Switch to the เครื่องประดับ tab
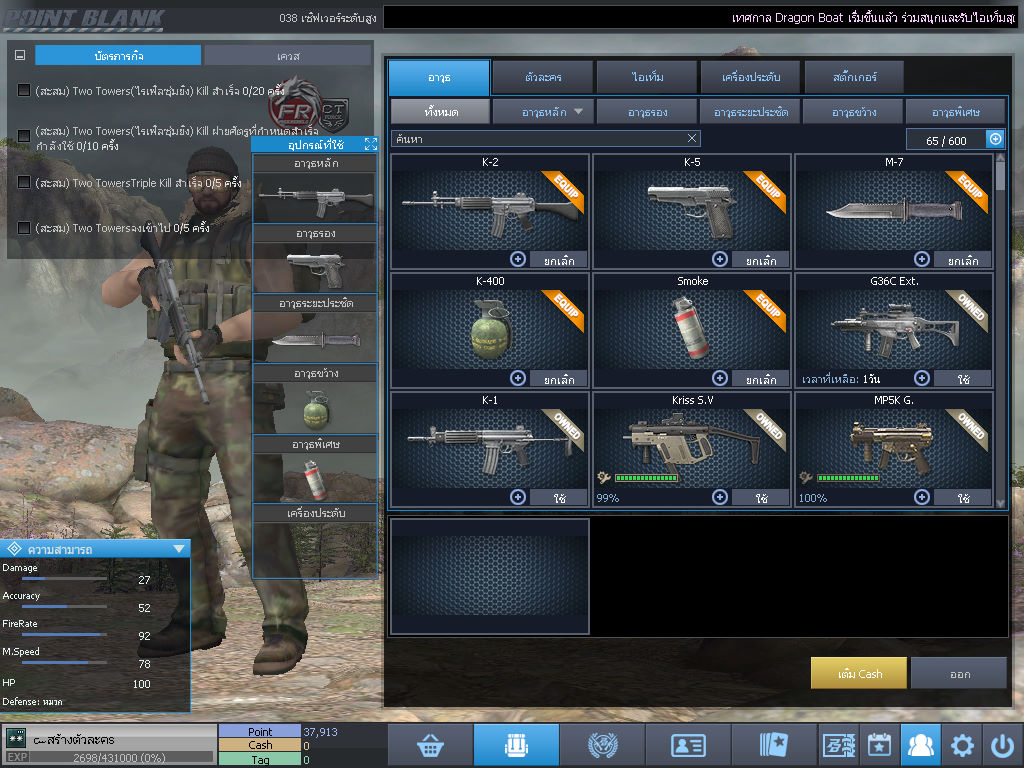Image resolution: width=1024 pixels, height=768 pixels. pyautogui.click(x=750, y=77)
